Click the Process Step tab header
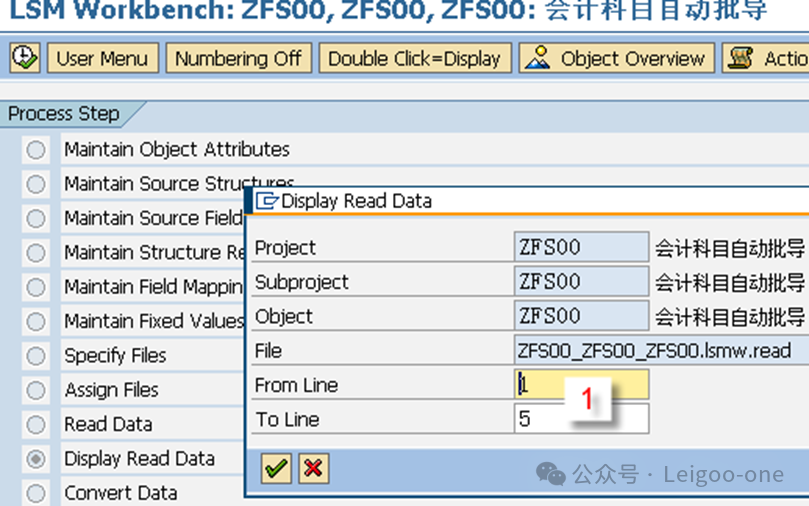 click(64, 114)
